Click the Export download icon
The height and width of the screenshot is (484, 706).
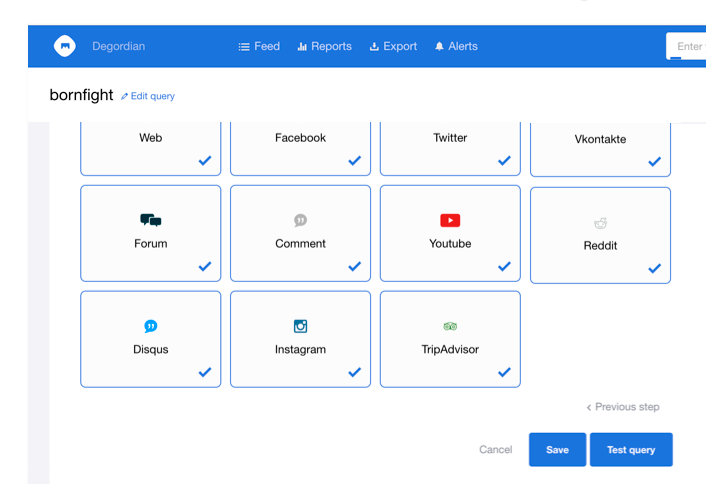[x=374, y=46]
